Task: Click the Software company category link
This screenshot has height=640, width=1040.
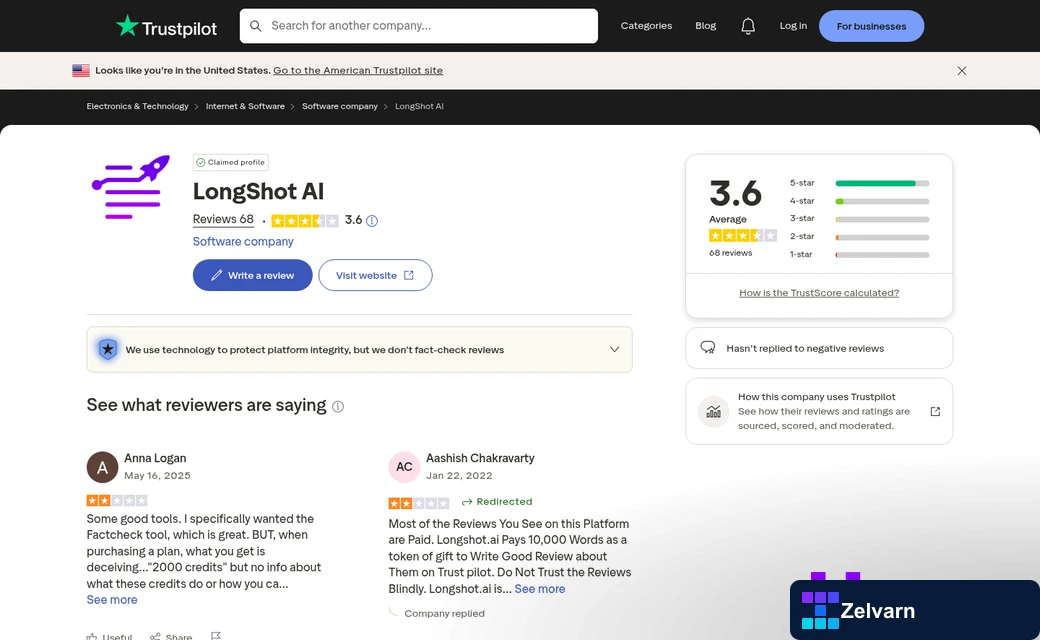Action: tap(243, 241)
